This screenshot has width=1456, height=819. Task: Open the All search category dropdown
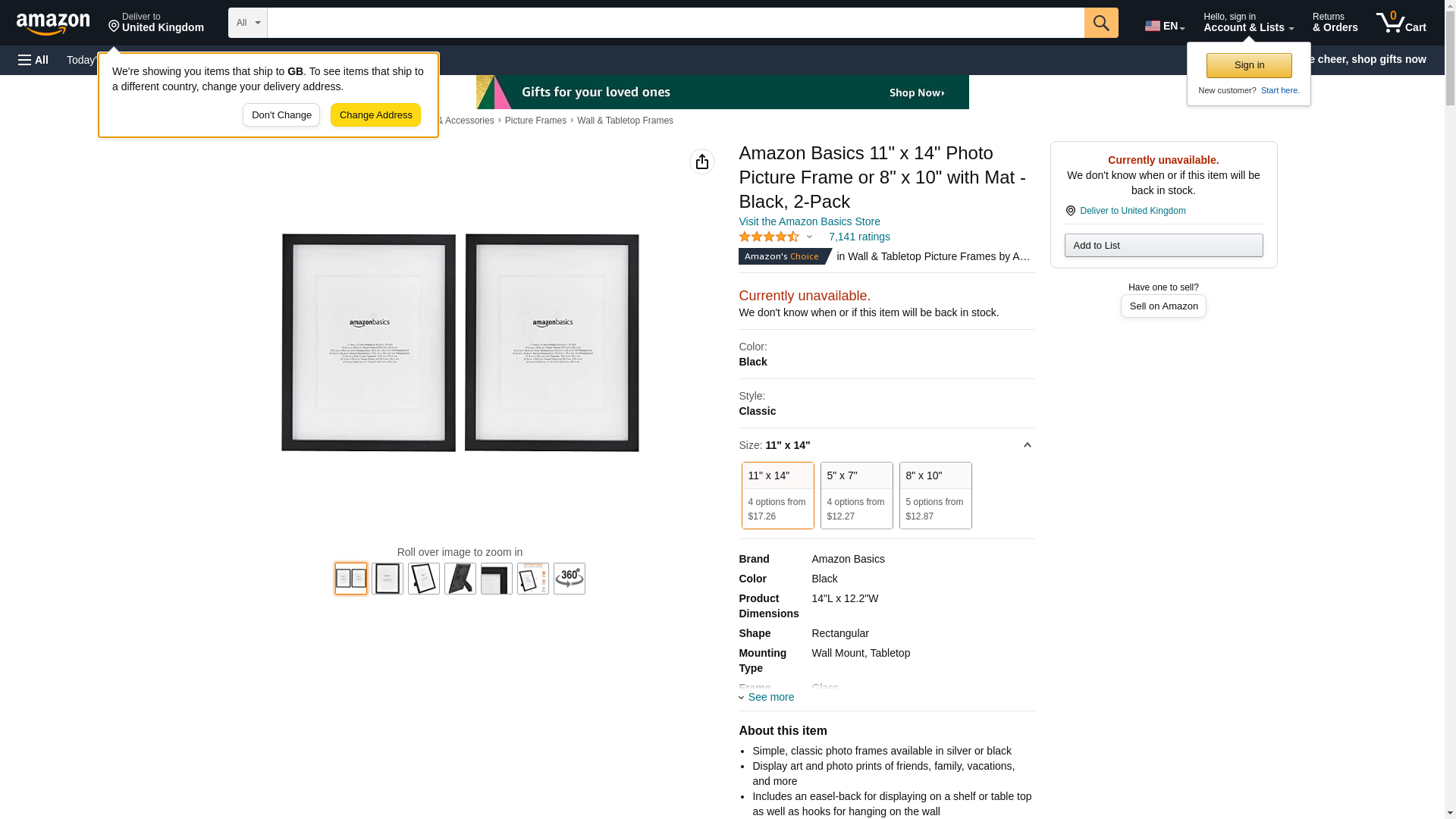point(248,23)
